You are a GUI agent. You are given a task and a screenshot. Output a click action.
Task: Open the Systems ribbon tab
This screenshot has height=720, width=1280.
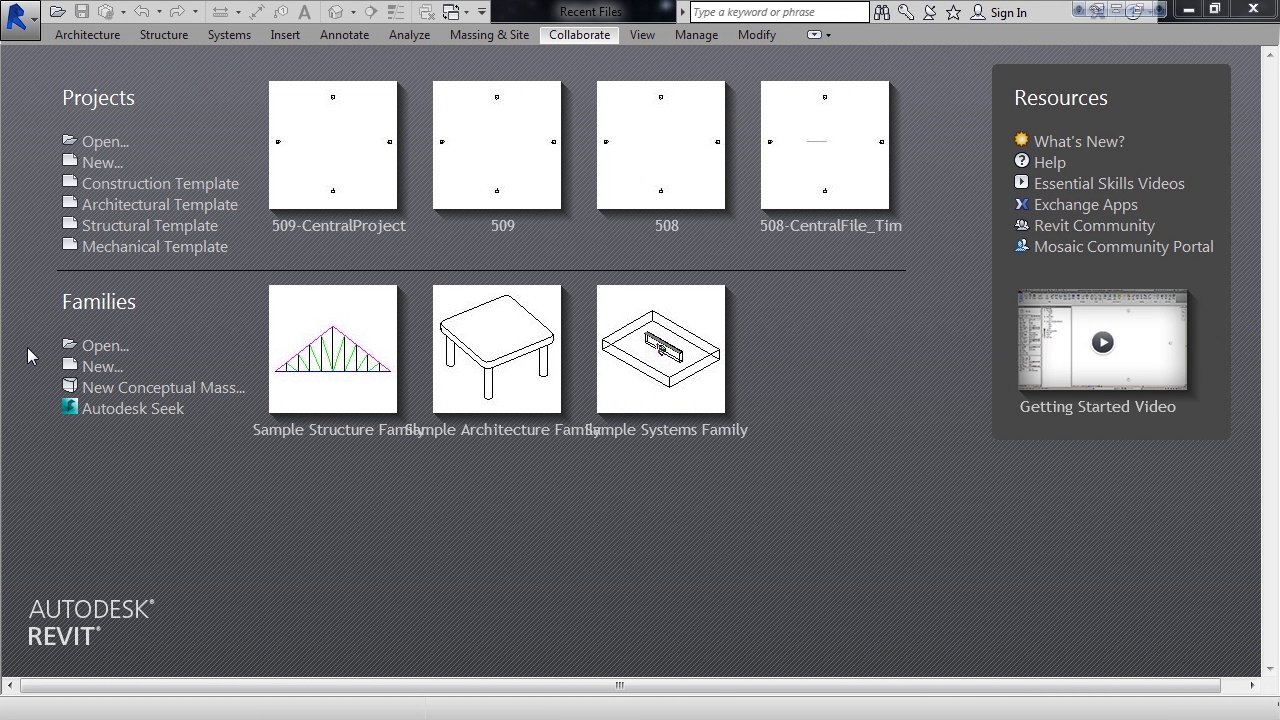coord(229,35)
